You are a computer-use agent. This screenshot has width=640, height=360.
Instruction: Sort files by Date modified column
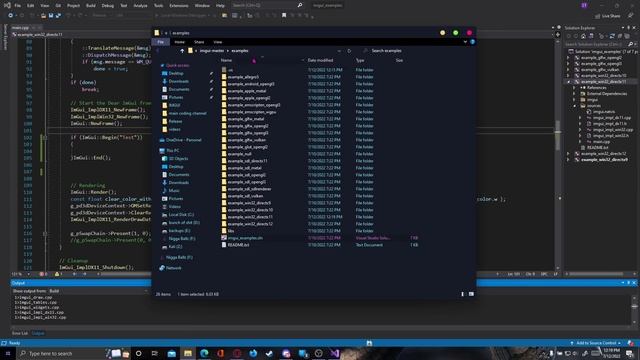[320, 60]
